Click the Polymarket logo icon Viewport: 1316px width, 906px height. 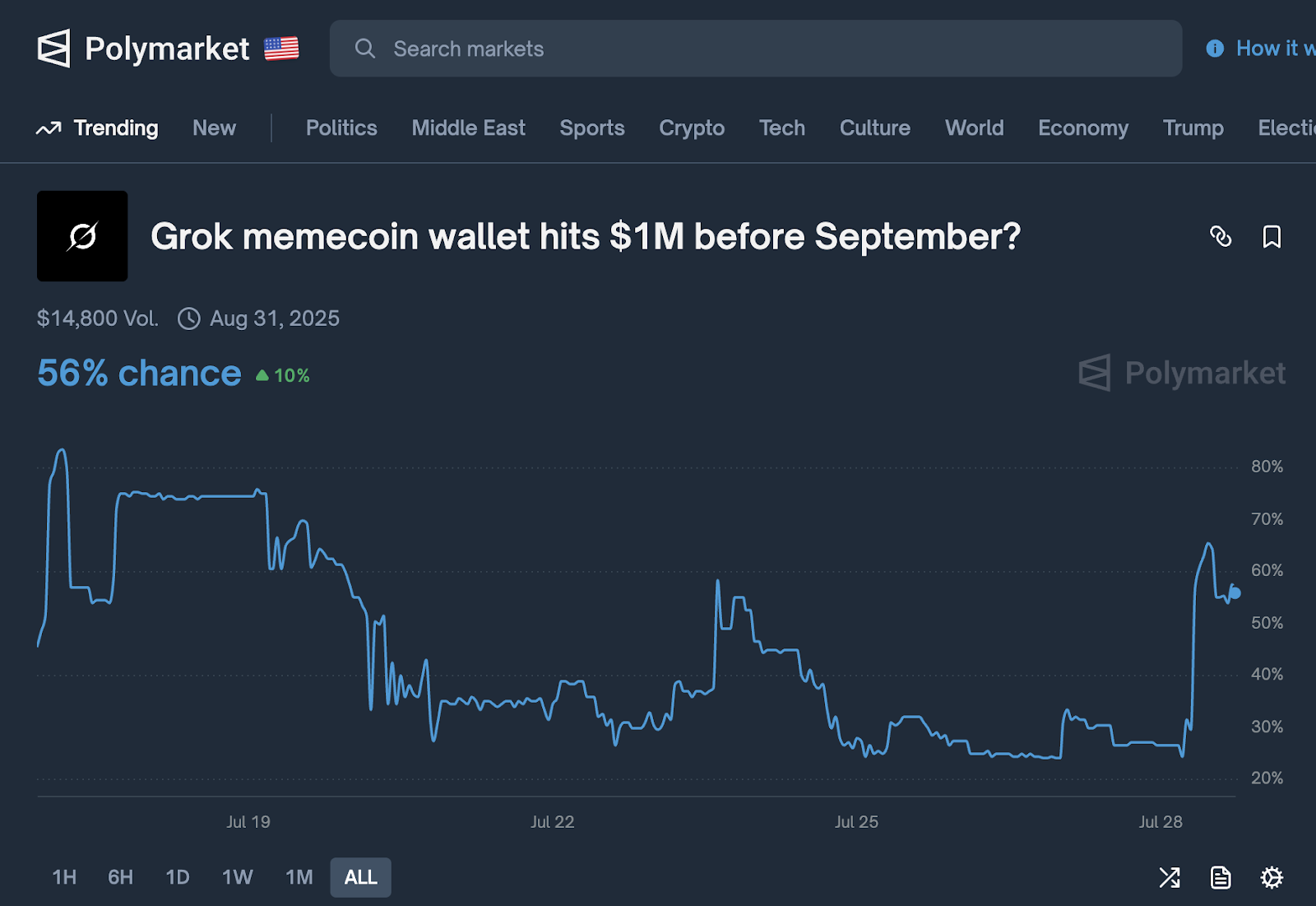coord(54,49)
